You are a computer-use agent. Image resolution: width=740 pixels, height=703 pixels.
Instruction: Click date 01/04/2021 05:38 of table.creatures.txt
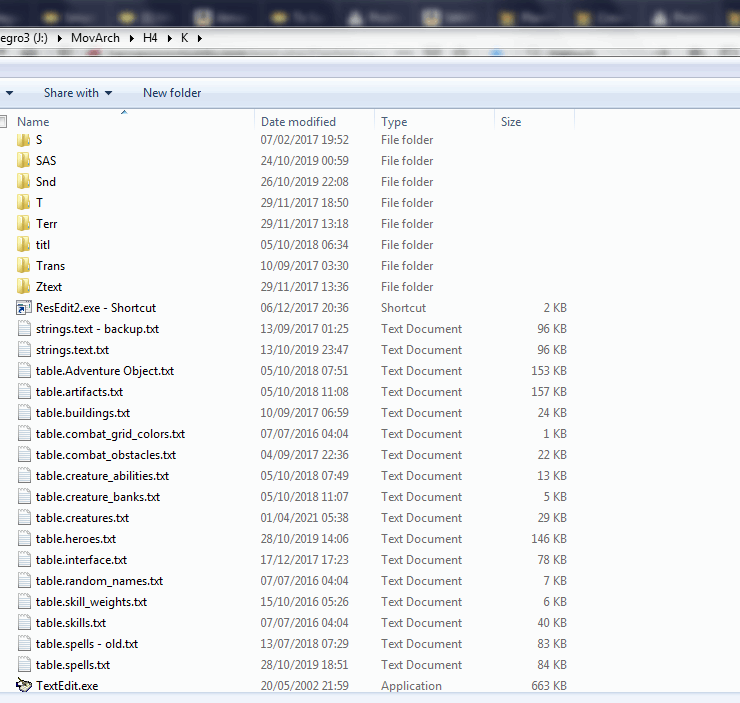pyautogui.click(x=304, y=518)
